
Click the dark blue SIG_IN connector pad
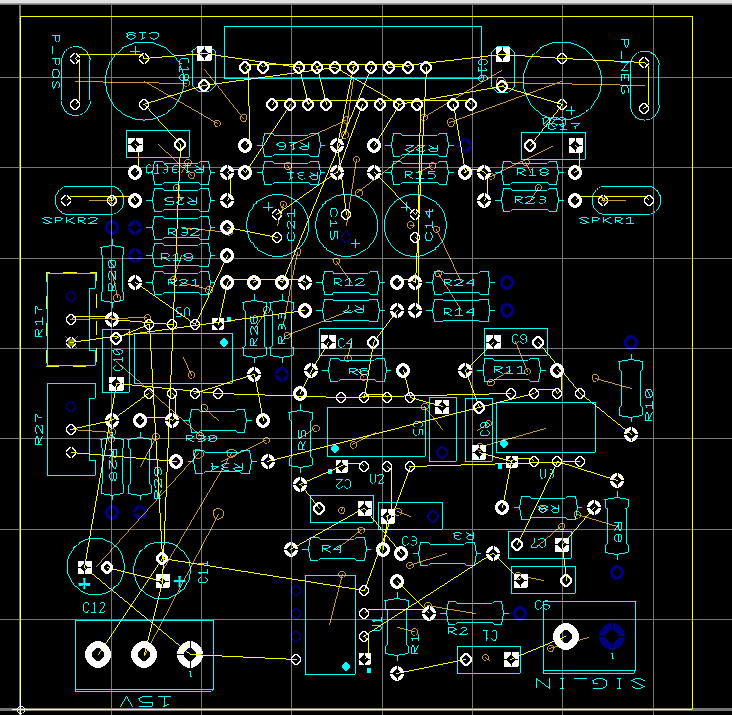(x=612, y=636)
